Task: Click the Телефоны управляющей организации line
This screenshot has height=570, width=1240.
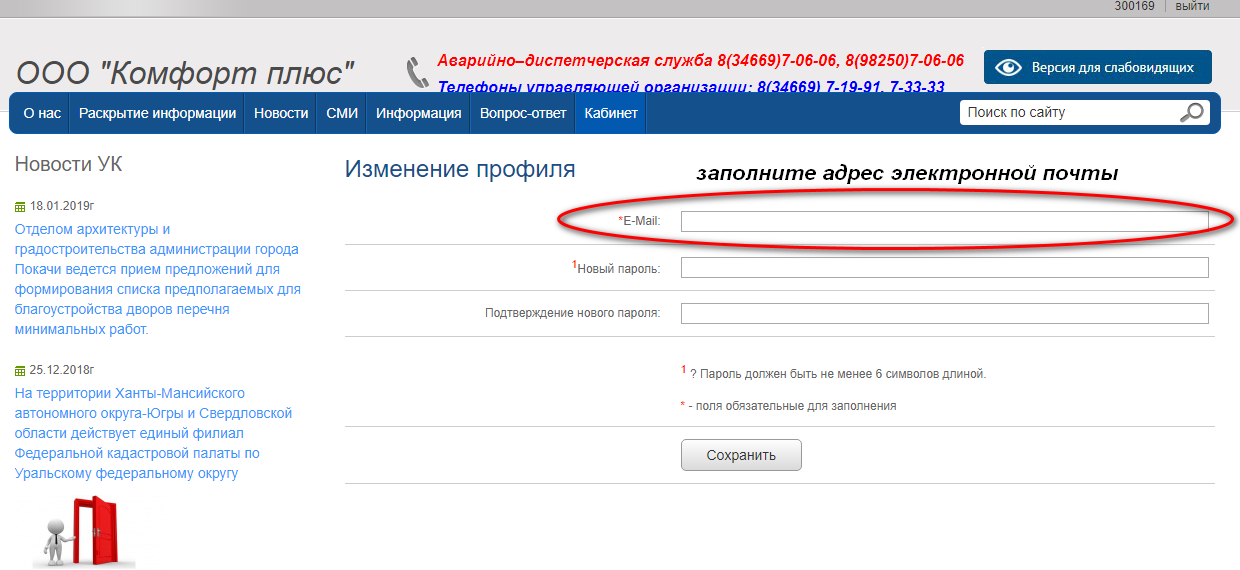Action: (691, 87)
